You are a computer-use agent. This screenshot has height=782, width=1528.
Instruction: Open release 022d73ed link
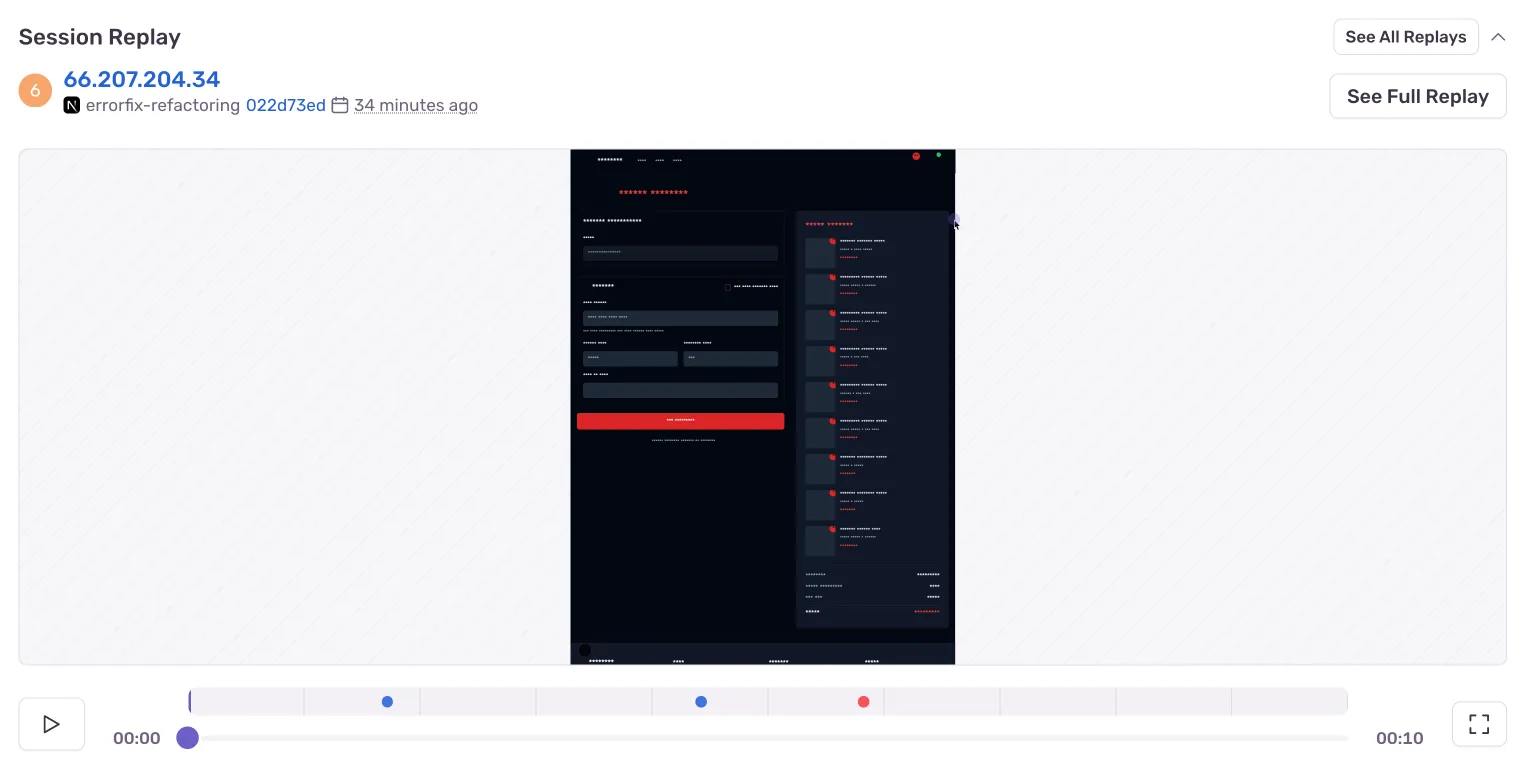pyautogui.click(x=285, y=105)
